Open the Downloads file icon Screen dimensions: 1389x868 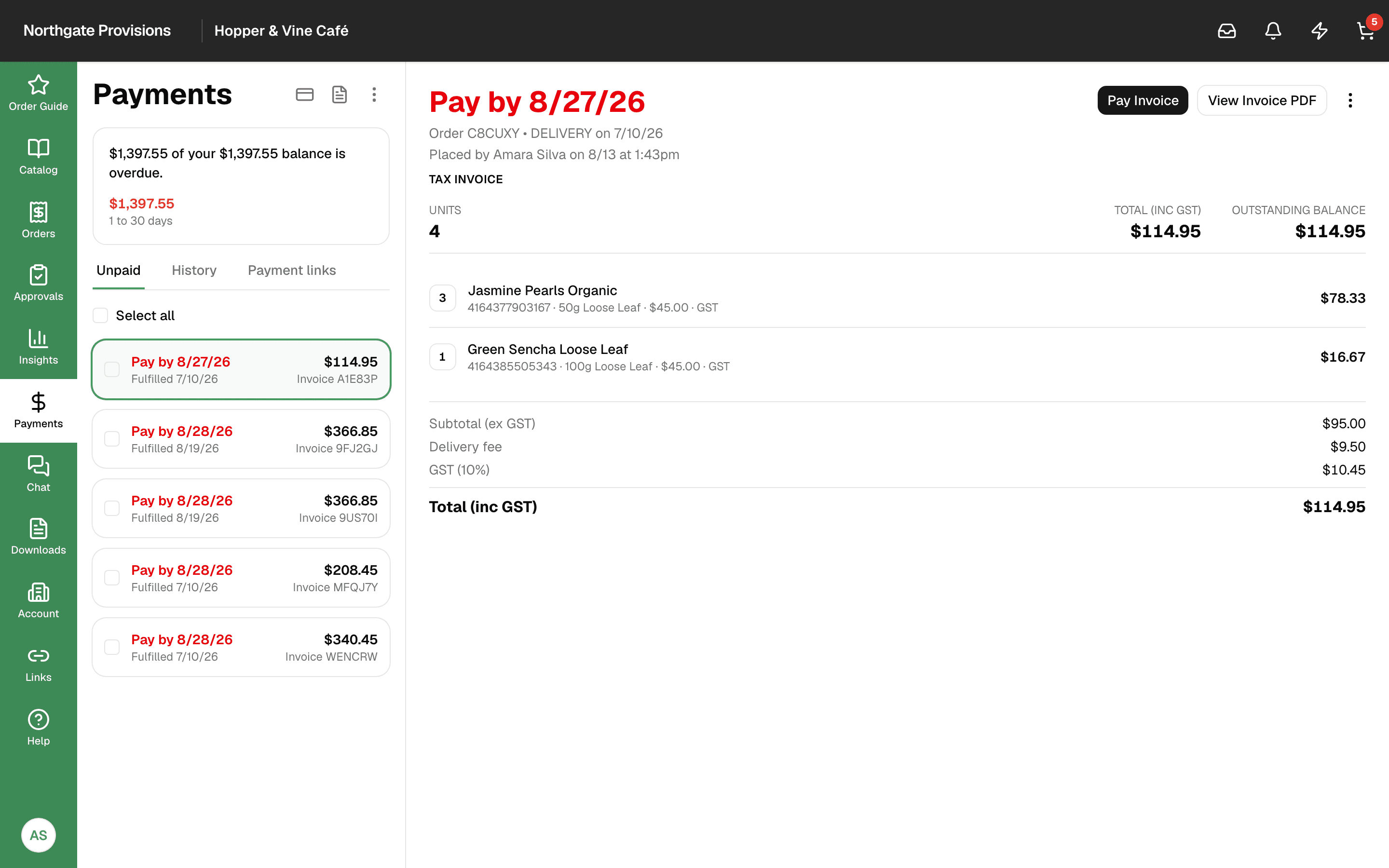click(39, 529)
